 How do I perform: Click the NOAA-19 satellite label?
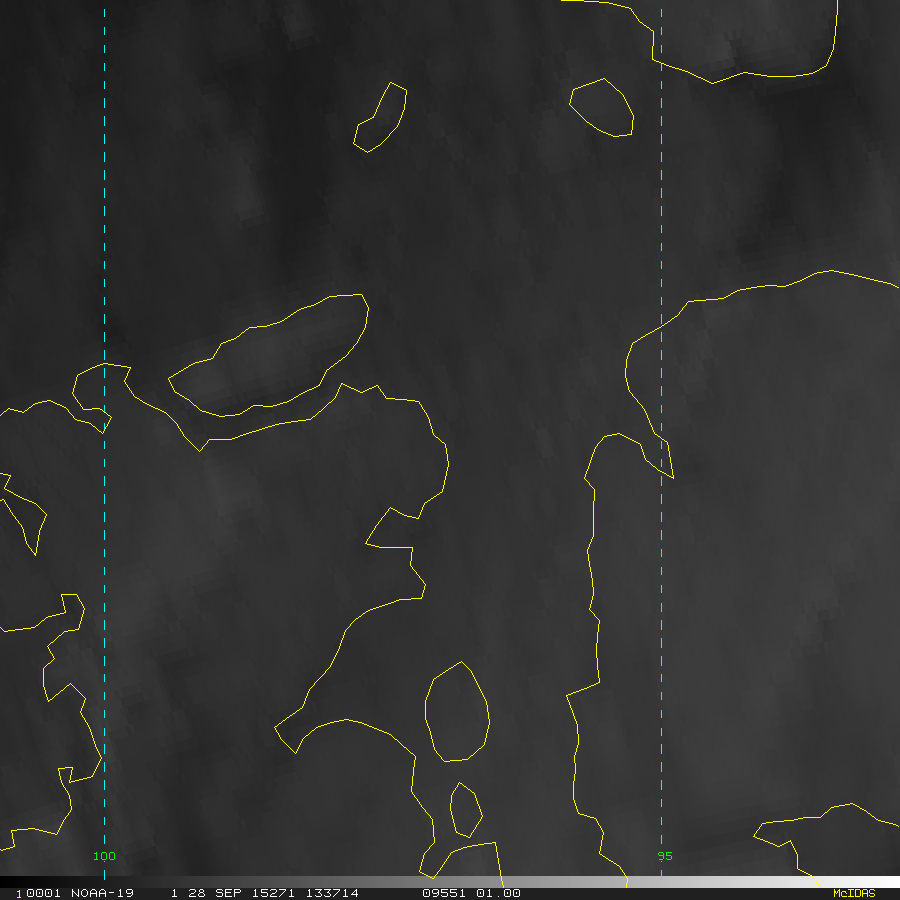tap(102, 893)
